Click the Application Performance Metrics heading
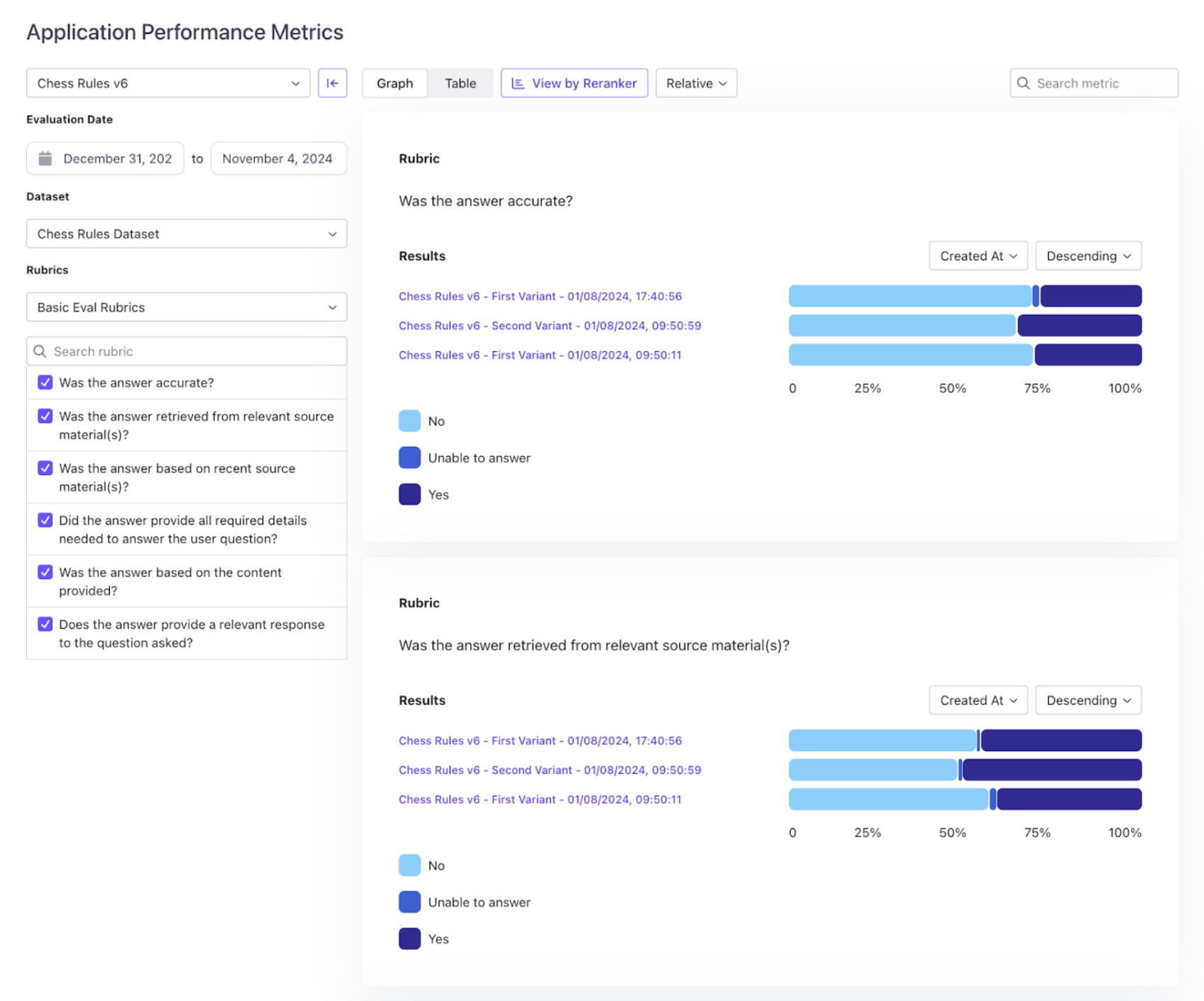This screenshot has width=1204, height=1001. tap(185, 32)
